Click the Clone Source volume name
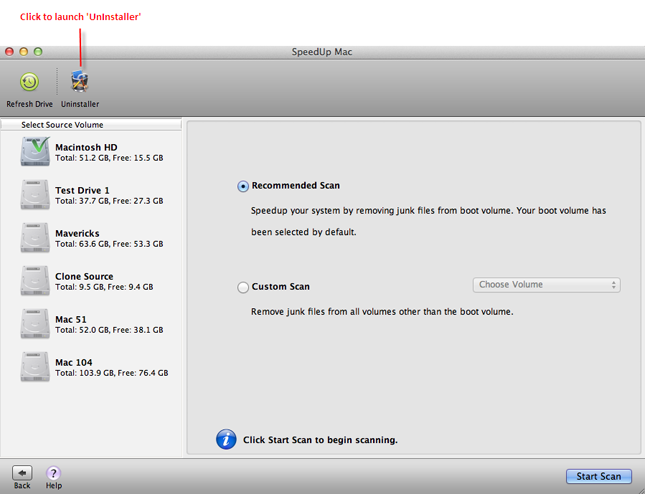The image size is (645, 494). 84,276
